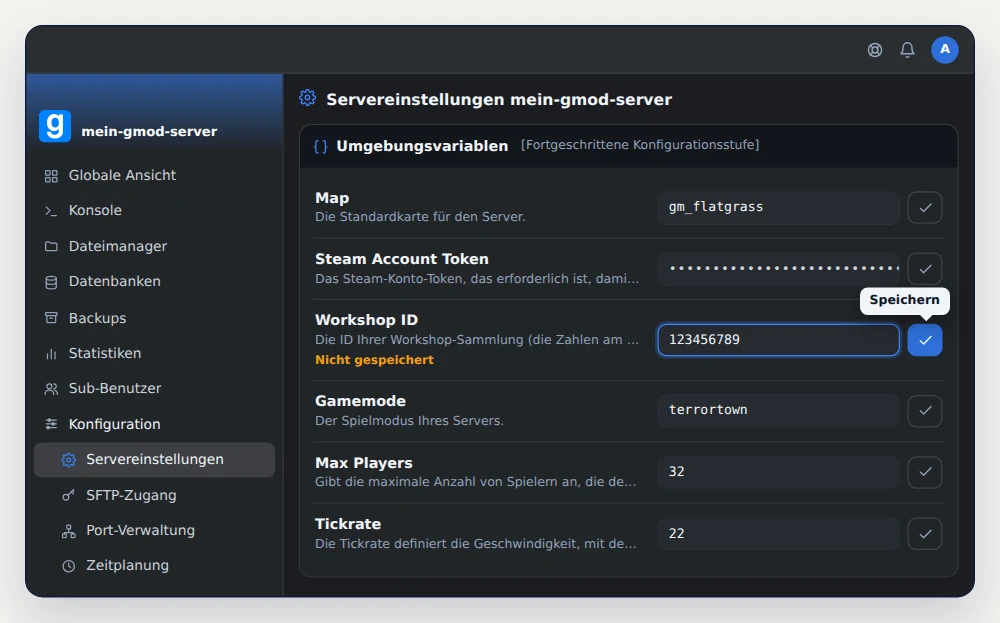Collapse the Konfiguration menu group
This screenshot has width=1000, height=623.
click(154, 424)
